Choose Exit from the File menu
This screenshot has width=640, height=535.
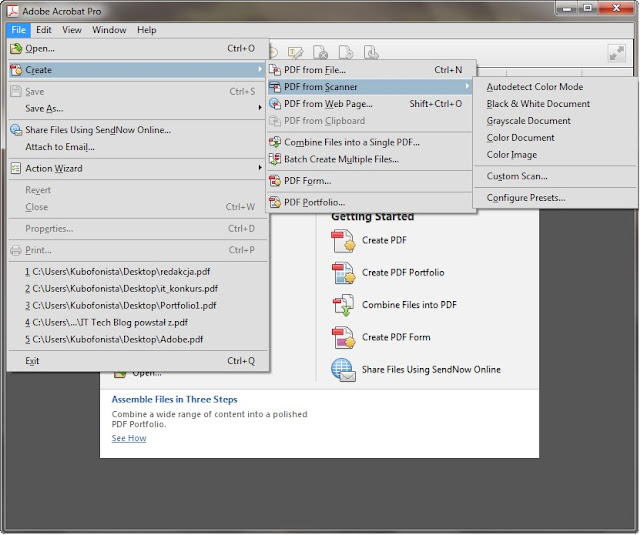pyautogui.click(x=138, y=361)
